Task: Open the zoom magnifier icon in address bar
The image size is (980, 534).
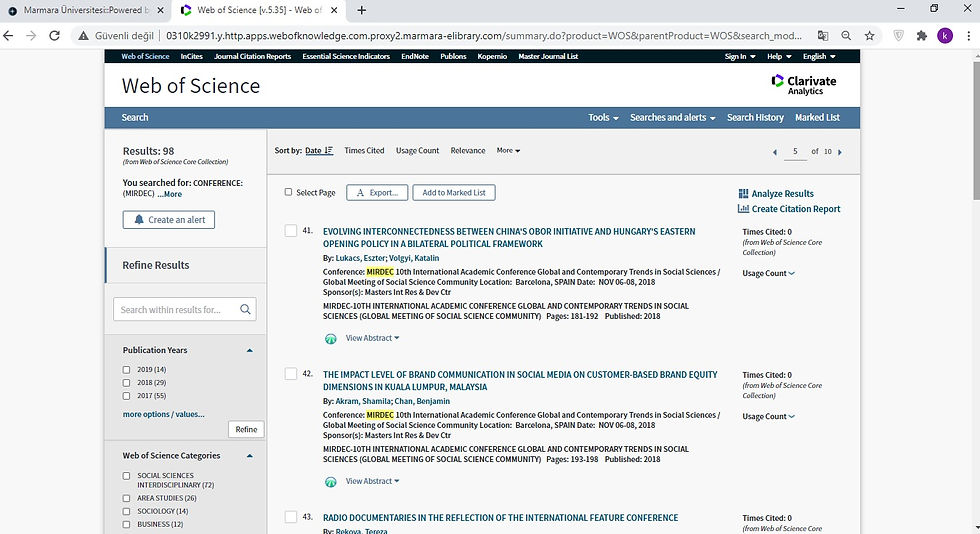Action: pyautogui.click(x=846, y=36)
